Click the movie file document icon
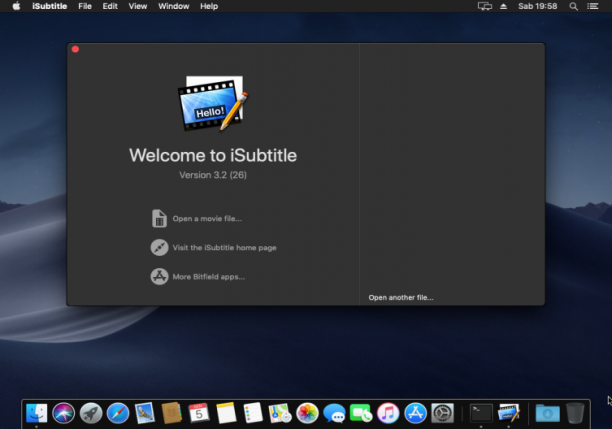This screenshot has height=429, width=612. click(x=159, y=218)
